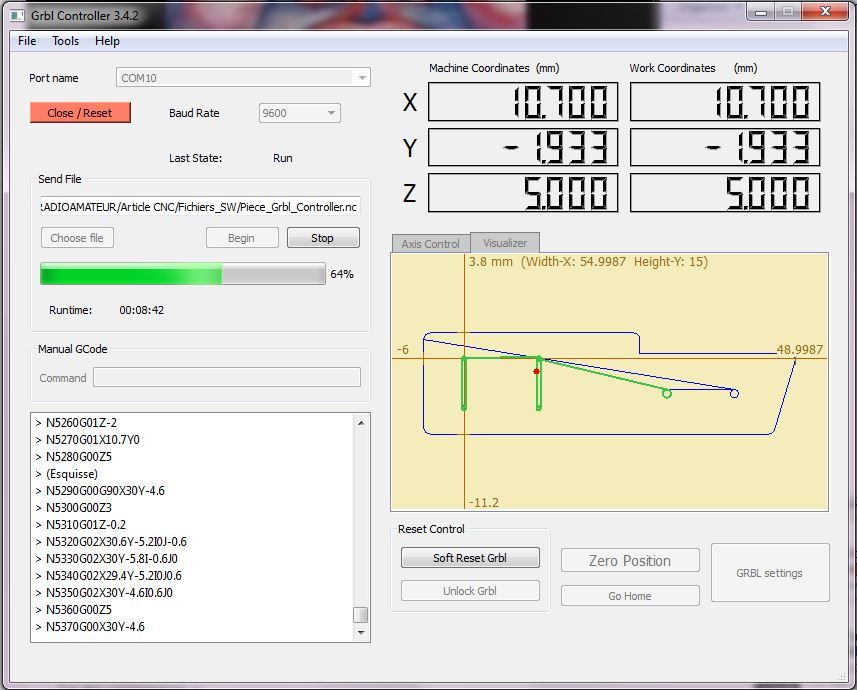
Task: Click log line N5340G02X29.4Y-5.2I0J0.6
Action: (x=114, y=575)
